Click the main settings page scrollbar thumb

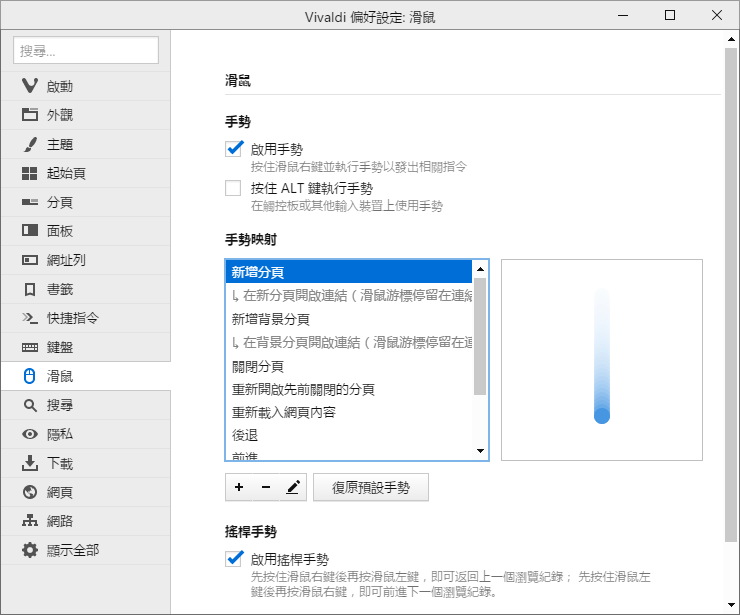[x=731, y=295]
